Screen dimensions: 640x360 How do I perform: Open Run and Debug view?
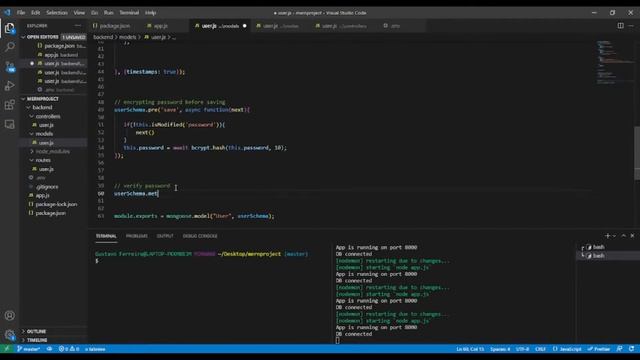(9, 86)
